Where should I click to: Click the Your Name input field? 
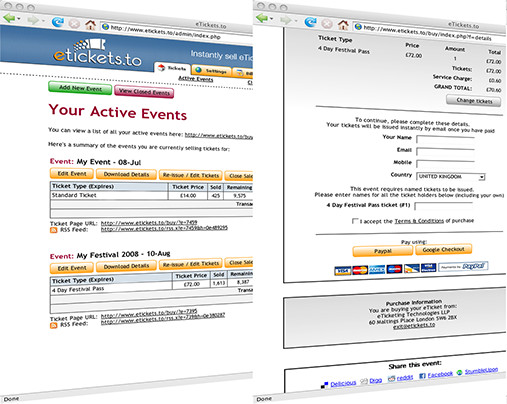pos(445,139)
